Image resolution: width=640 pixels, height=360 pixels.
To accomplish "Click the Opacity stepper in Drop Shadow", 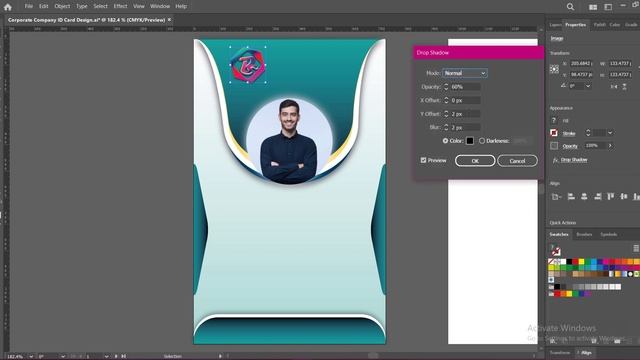I will [446, 87].
